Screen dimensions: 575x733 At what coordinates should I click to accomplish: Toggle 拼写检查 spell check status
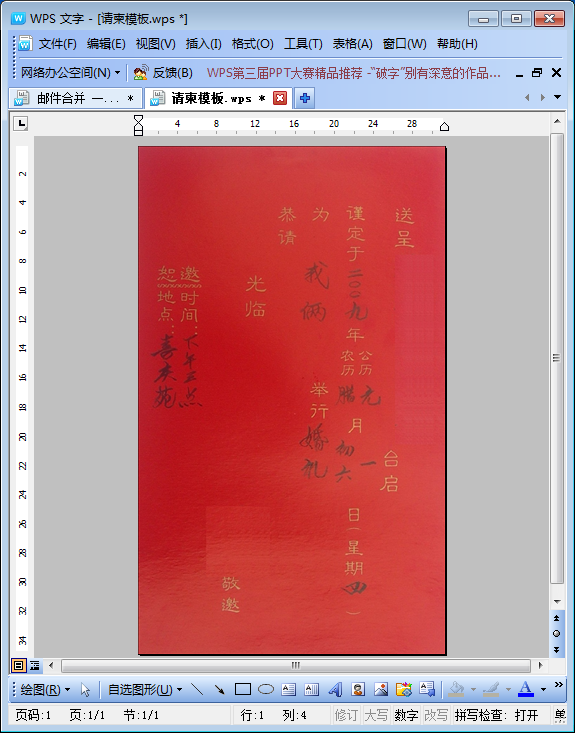click(x=497, y=715)
